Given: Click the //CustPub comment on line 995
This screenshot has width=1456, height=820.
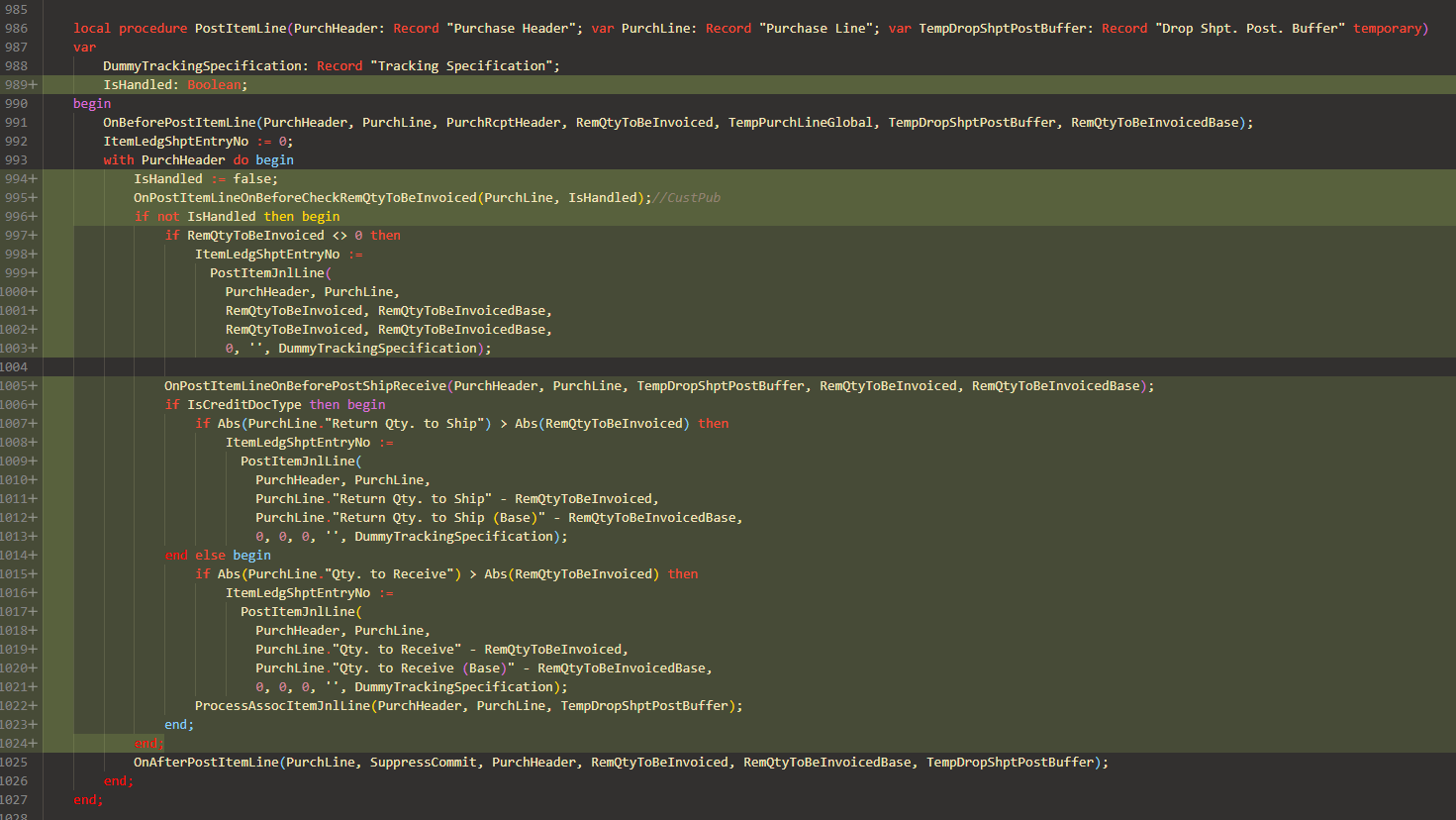Looking at the screenshot, I should 686,197.
